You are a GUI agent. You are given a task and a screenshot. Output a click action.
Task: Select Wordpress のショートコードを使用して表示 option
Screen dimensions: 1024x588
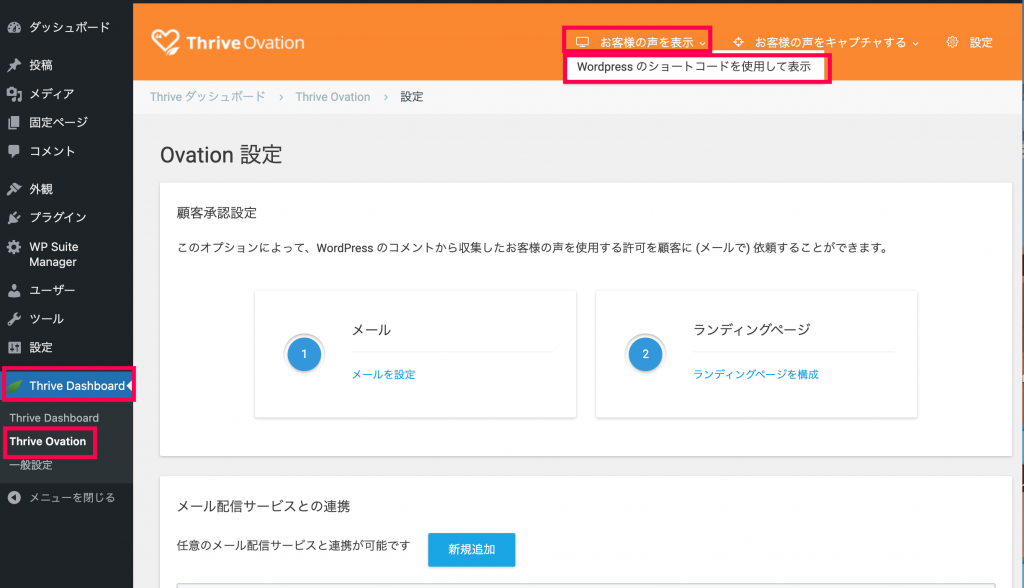coord(694,67)
